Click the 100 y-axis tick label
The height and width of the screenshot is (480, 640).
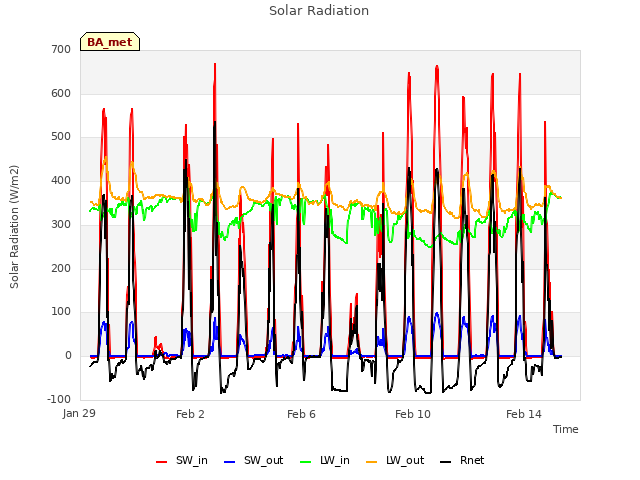(x=61, y=312)
